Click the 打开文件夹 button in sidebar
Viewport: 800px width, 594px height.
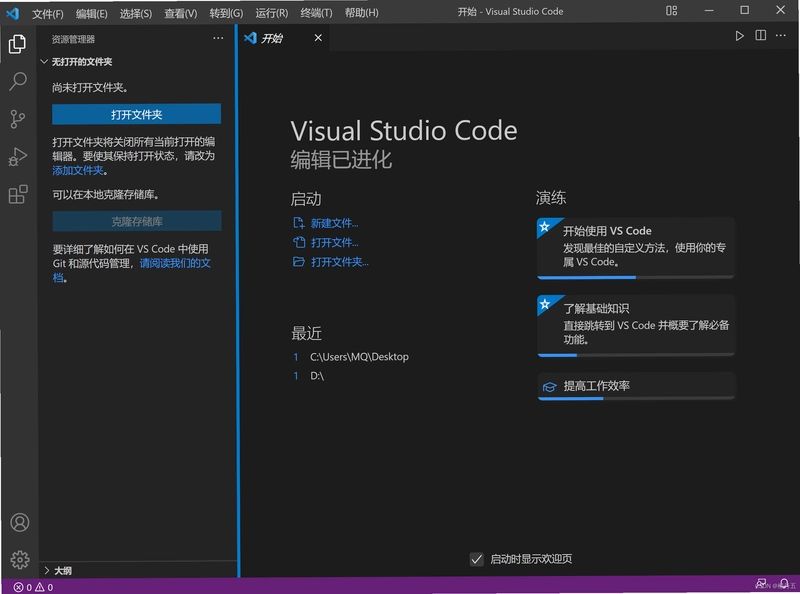coord(136,114)
